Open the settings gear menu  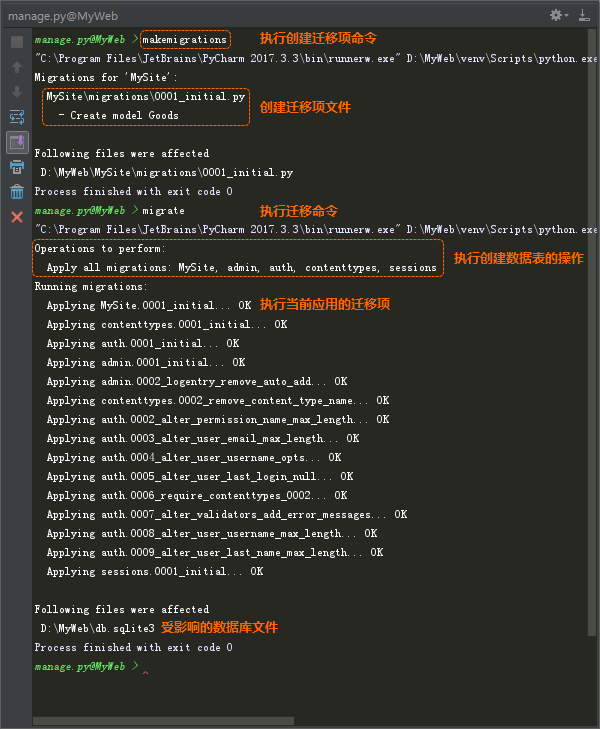coord(555,15)
